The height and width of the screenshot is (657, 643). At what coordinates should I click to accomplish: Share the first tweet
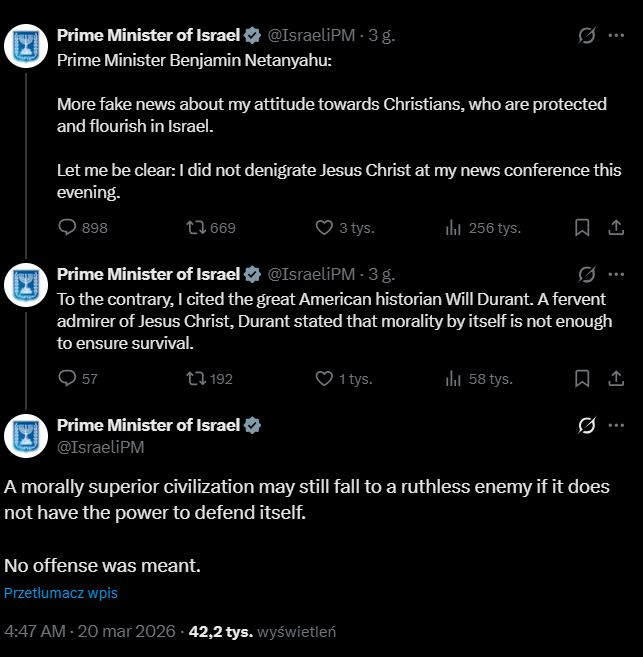(x=616, y=228)
